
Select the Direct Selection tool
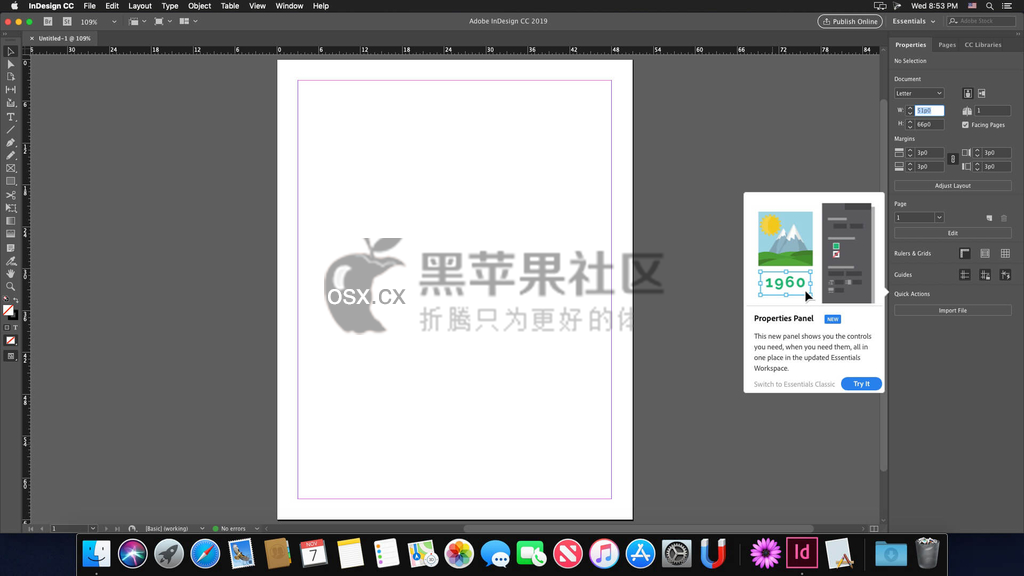click(x=10, y=64)
